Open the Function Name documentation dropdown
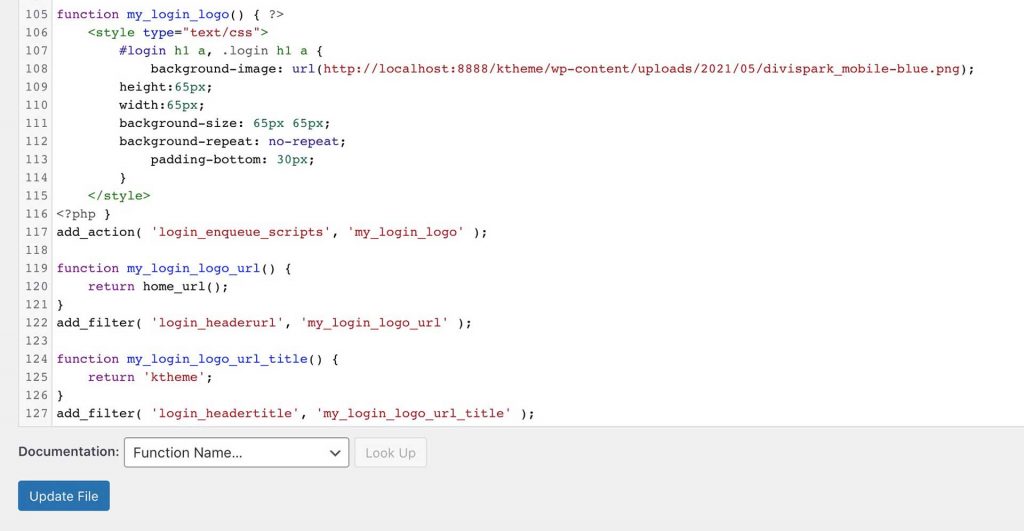 (x=236, y=453)
